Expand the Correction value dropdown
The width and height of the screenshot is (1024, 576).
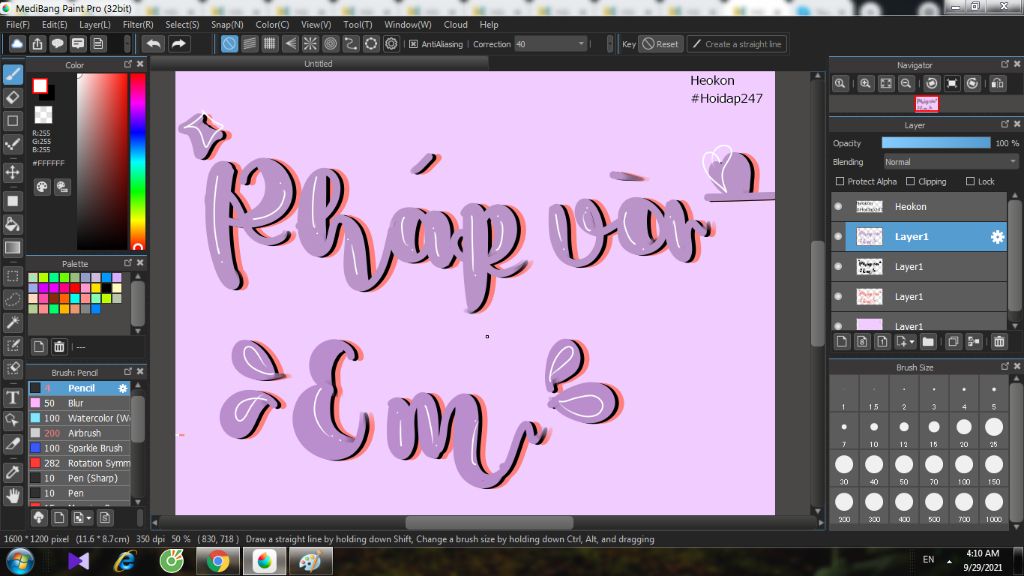(x=581, y=44)
